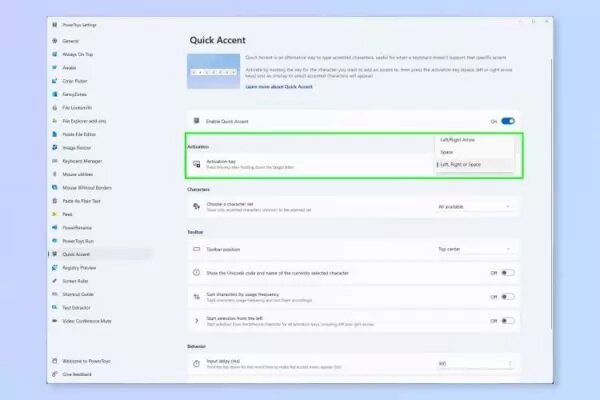Open the General settings page icon
The height and width of the screenshot is (400, 600).
tap(55, 41)
